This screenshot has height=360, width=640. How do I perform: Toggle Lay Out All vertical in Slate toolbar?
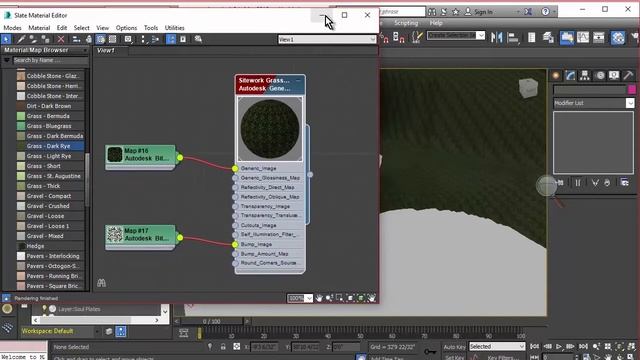[143, 39]
